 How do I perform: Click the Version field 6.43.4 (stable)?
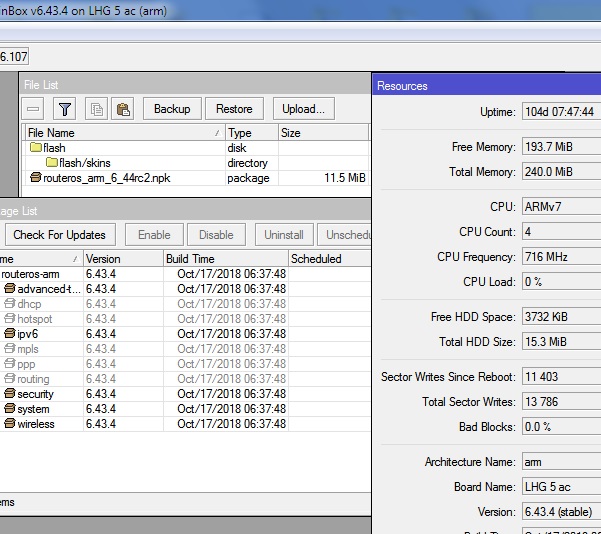pyautogui.click(x=561, y=512)
